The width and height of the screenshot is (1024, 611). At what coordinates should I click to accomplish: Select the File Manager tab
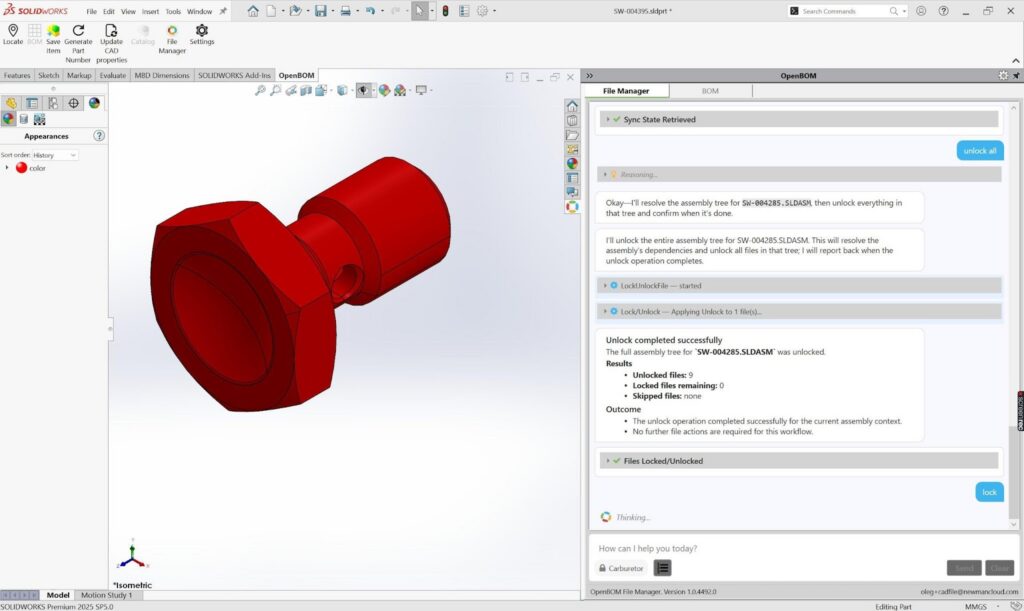point(626,91)
